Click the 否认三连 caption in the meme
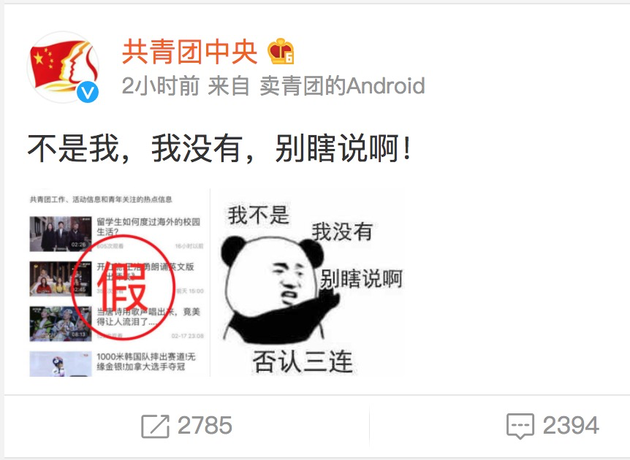This screenshot has width=630, height=460. point(303,361)
